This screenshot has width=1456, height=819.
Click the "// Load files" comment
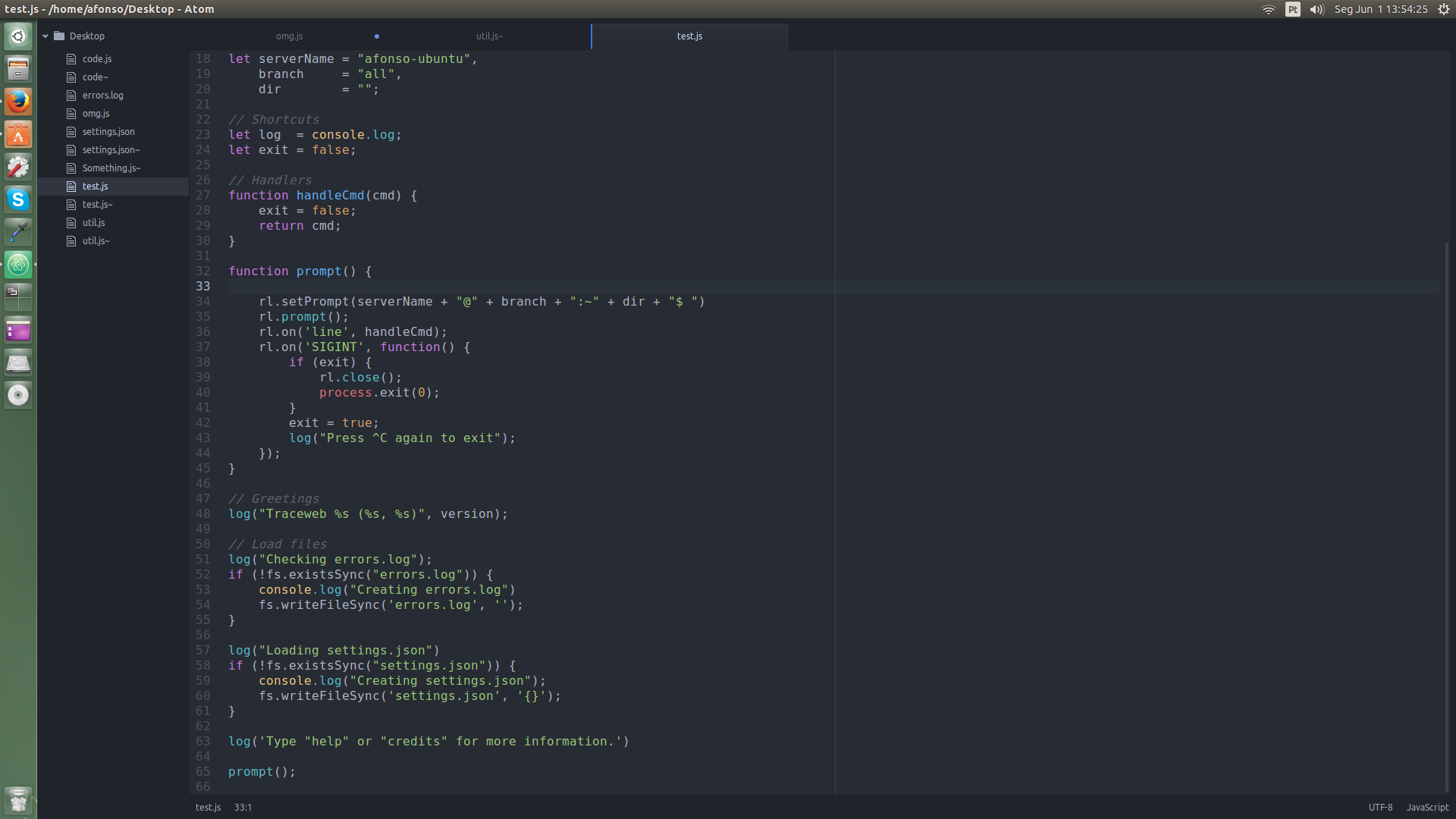[x=278, y=544]
